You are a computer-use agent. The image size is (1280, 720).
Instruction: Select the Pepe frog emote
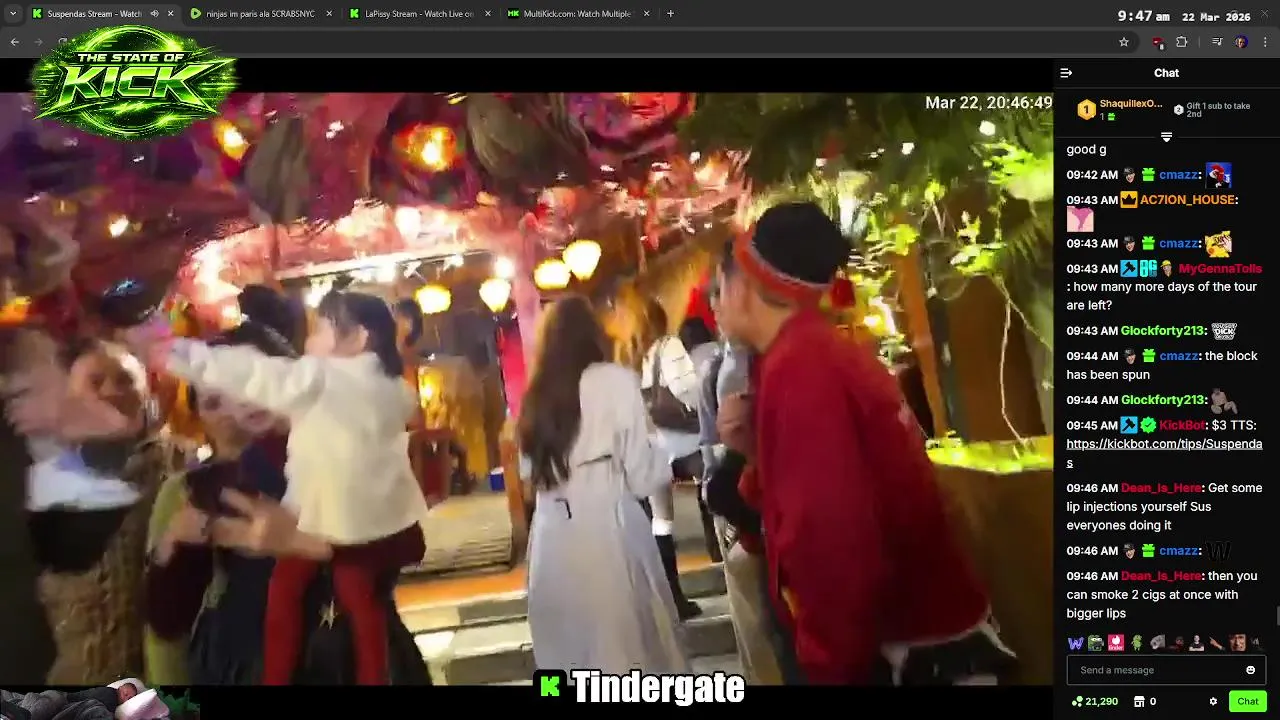(1096, 643)
